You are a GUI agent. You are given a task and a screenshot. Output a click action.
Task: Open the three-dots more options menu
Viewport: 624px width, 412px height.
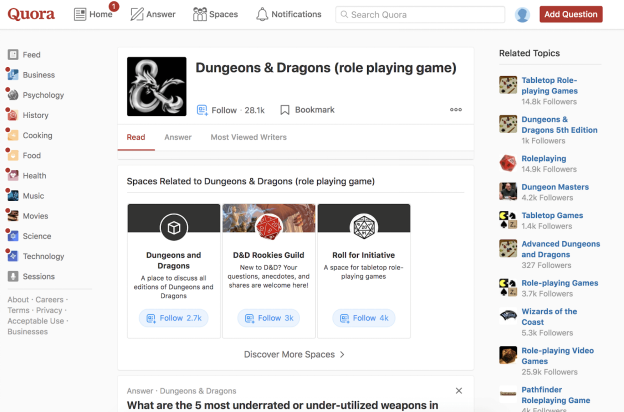456,109
